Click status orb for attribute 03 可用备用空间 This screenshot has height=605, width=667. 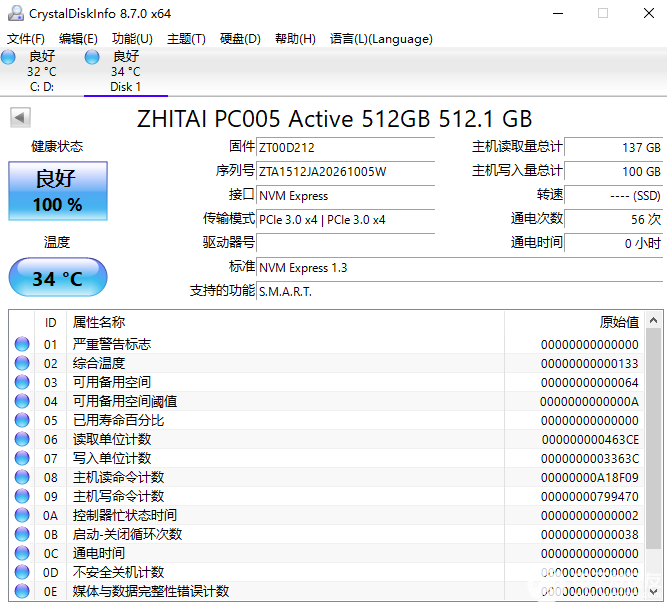point(22,382)
